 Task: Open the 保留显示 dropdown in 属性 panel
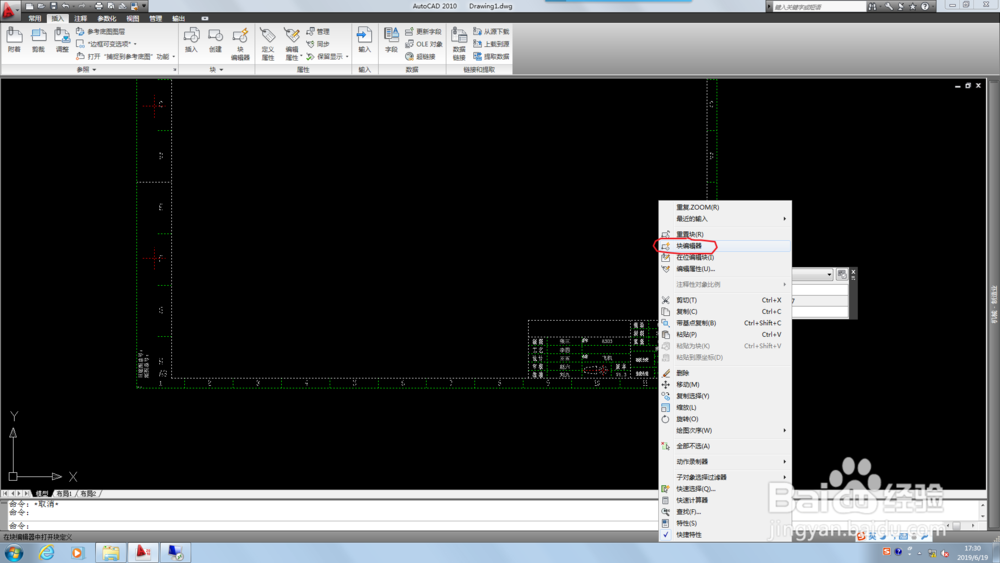pos(347,57)
